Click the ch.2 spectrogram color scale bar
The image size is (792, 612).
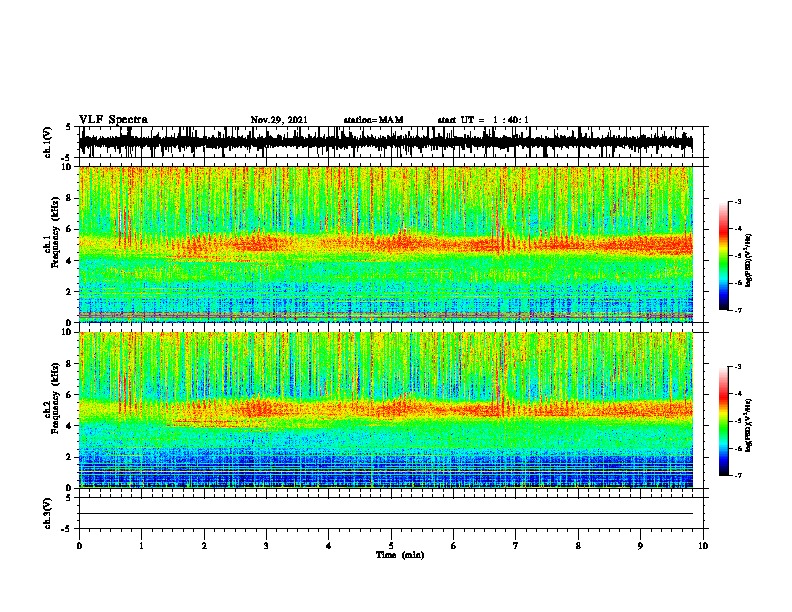[723, 421]
